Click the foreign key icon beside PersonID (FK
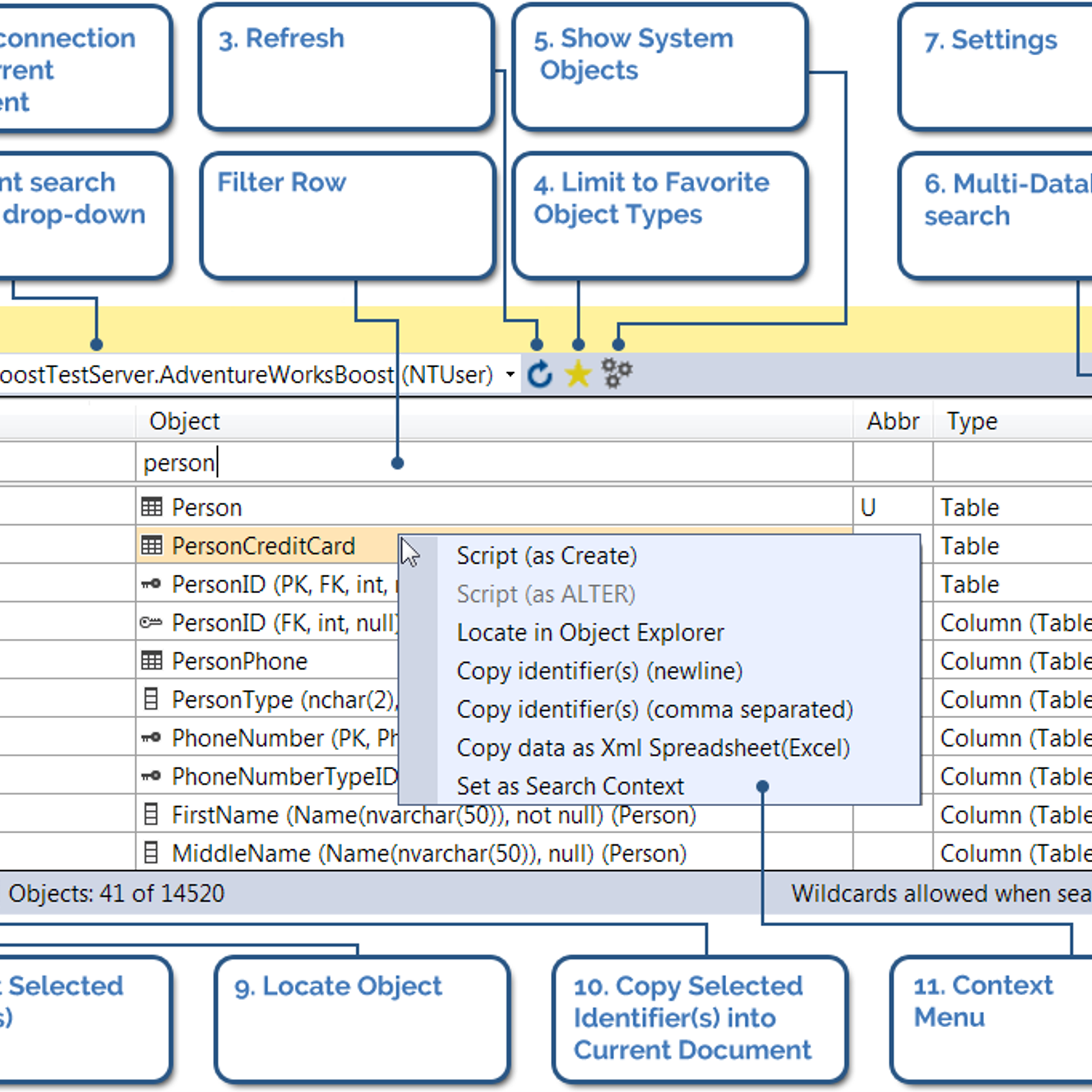 coord(151,622)
